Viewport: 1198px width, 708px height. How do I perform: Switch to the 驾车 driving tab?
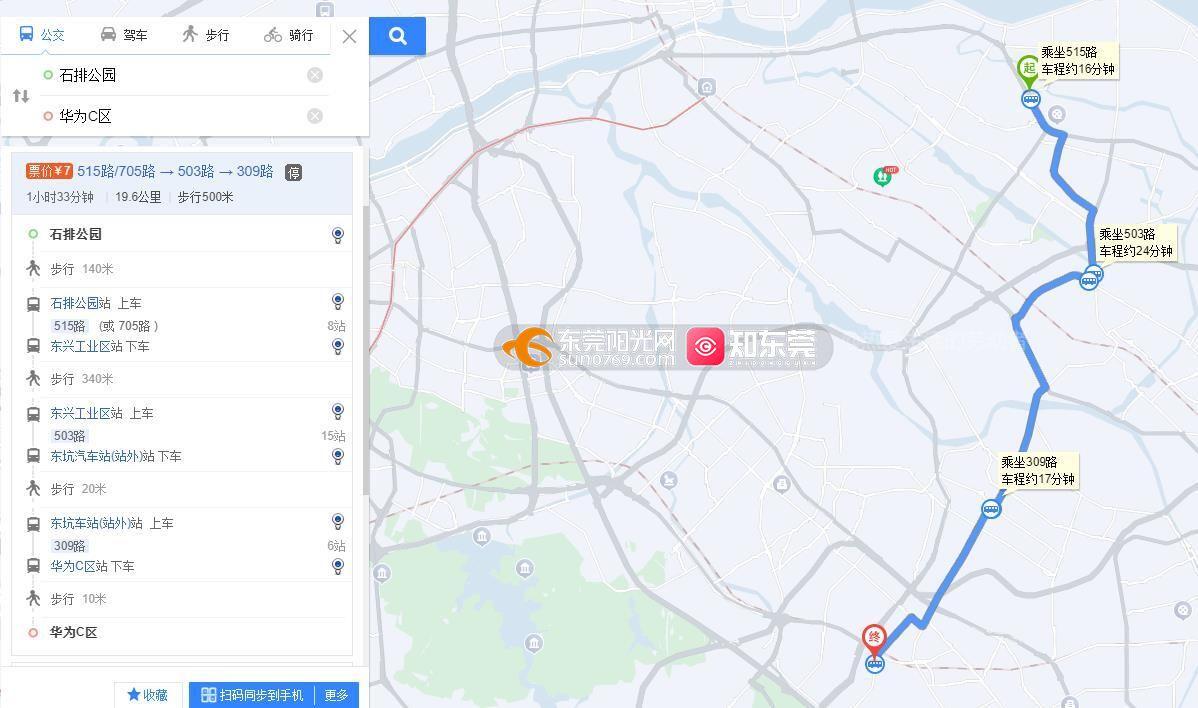click(125, 35)
